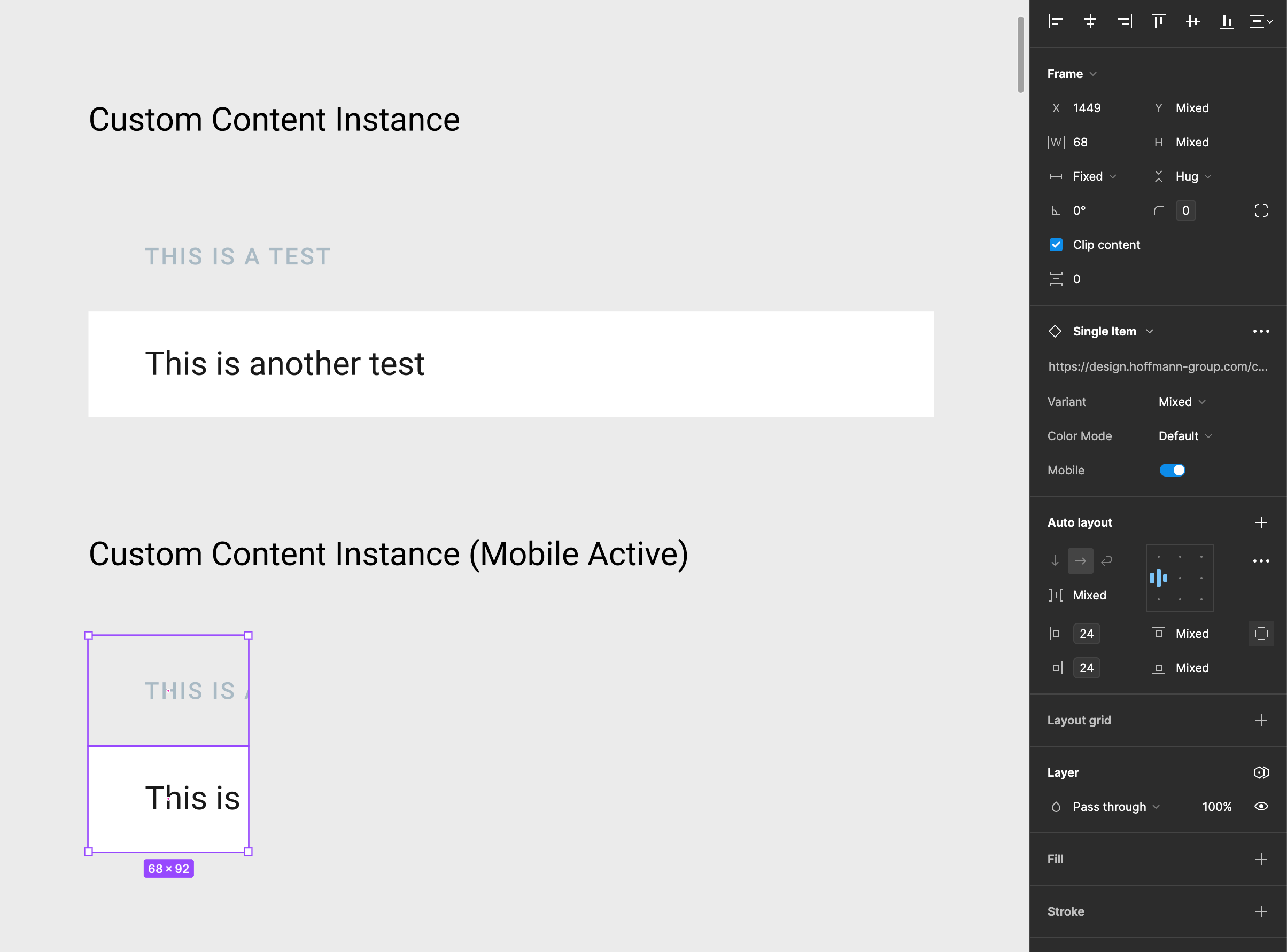Click align horizontal centers icon
Image resolution: width=1287 pixels, height=952 pixels.
pos(1089,22)
